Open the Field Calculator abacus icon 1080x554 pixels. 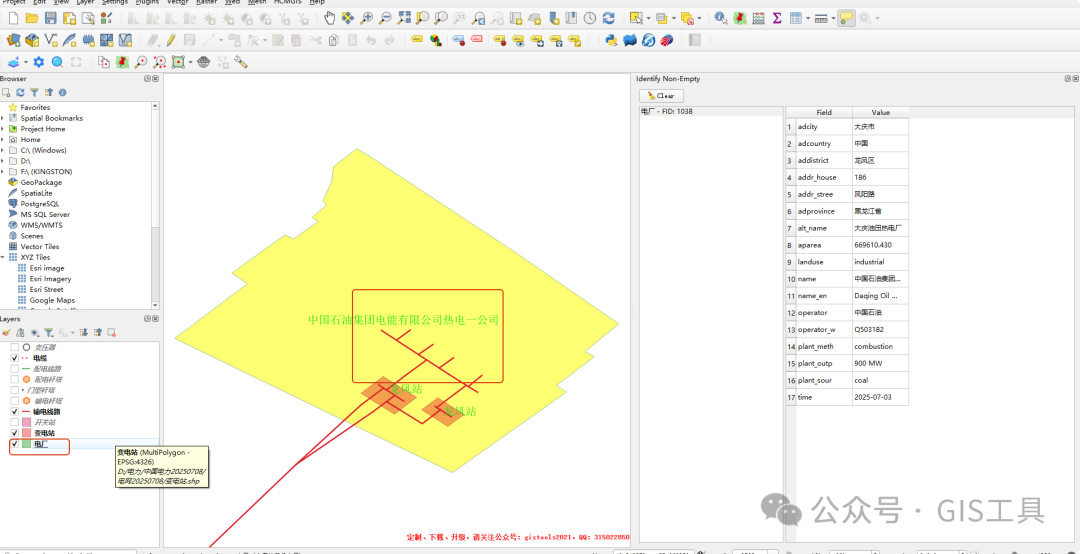point(758,19)
